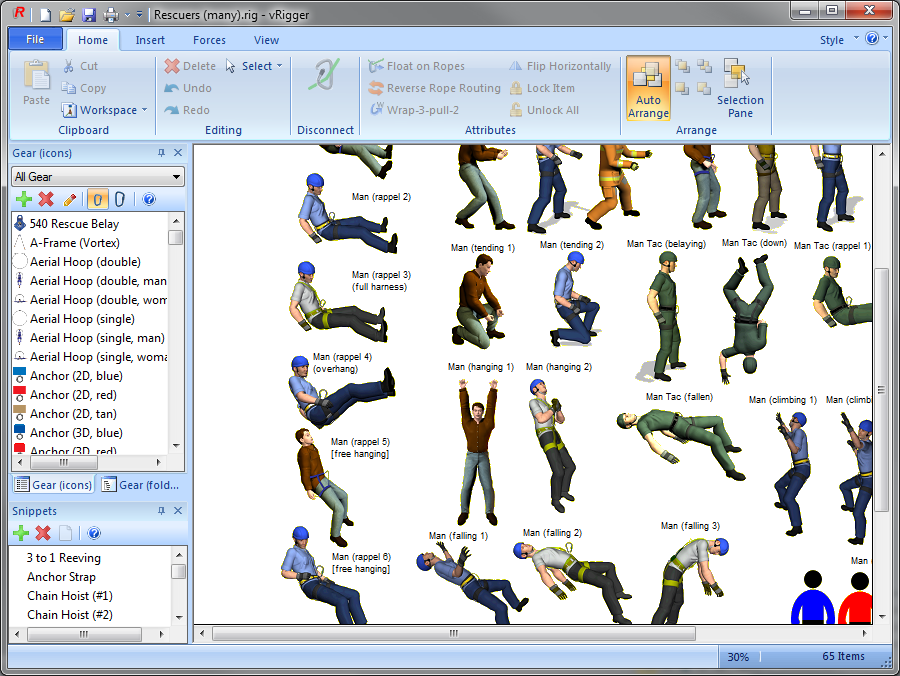Click the red X to delete a snippet
Screen dimensions: 900x676
click(x=41, y=533)
